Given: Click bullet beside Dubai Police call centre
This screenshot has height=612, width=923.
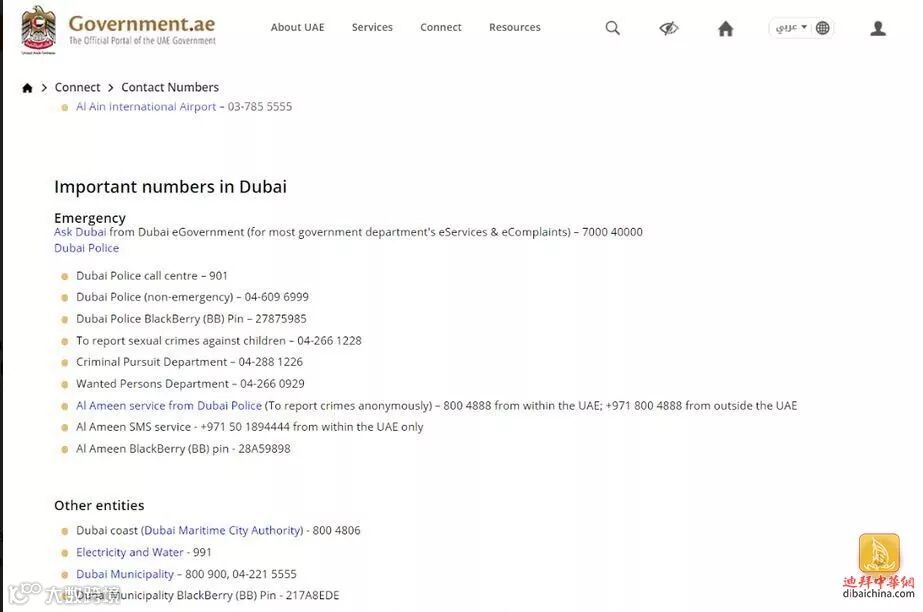Looking at the screenshot, I should (65, 276).
